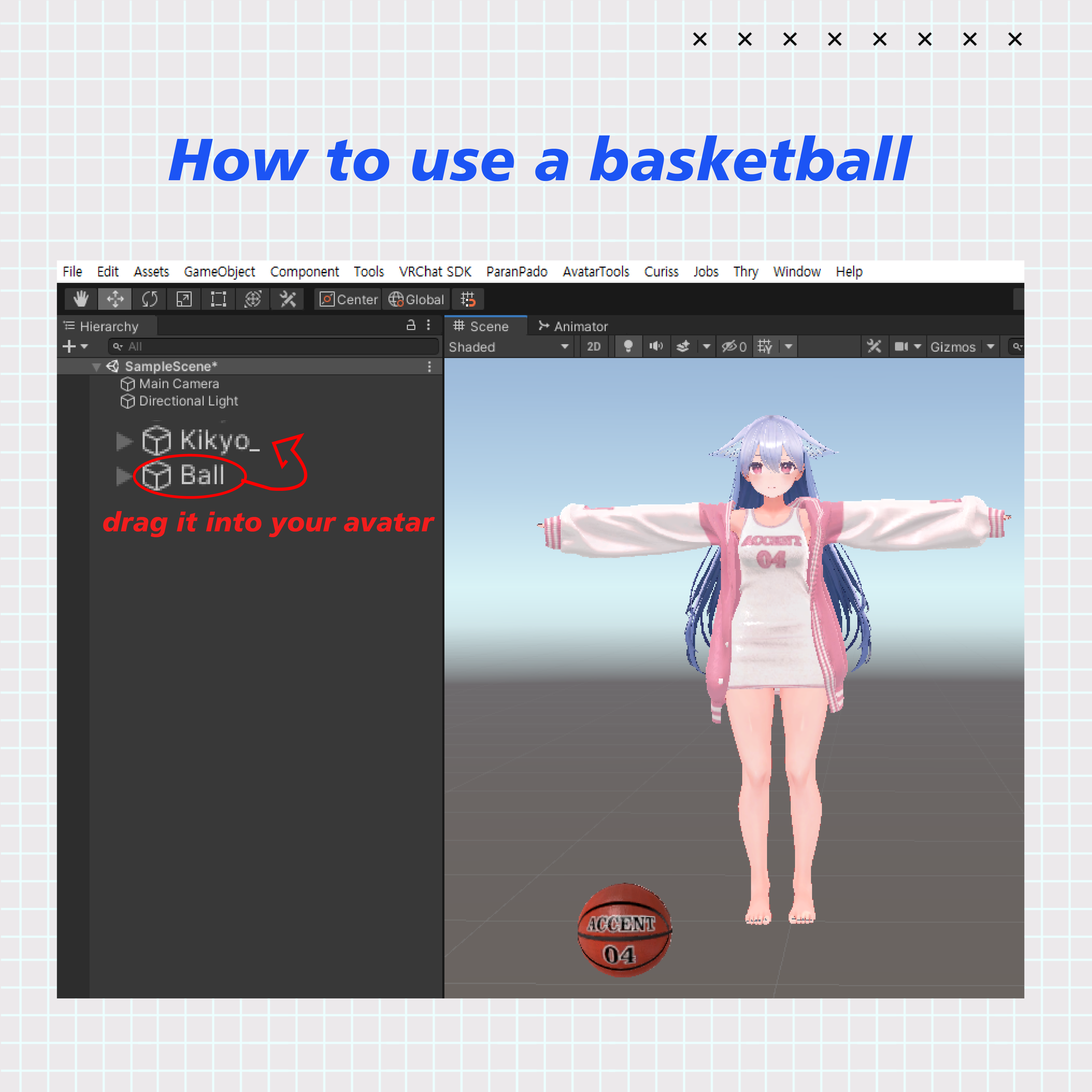The image size is (1092, 1092).
Task: Select the Move tool
Action: (115, 299)
